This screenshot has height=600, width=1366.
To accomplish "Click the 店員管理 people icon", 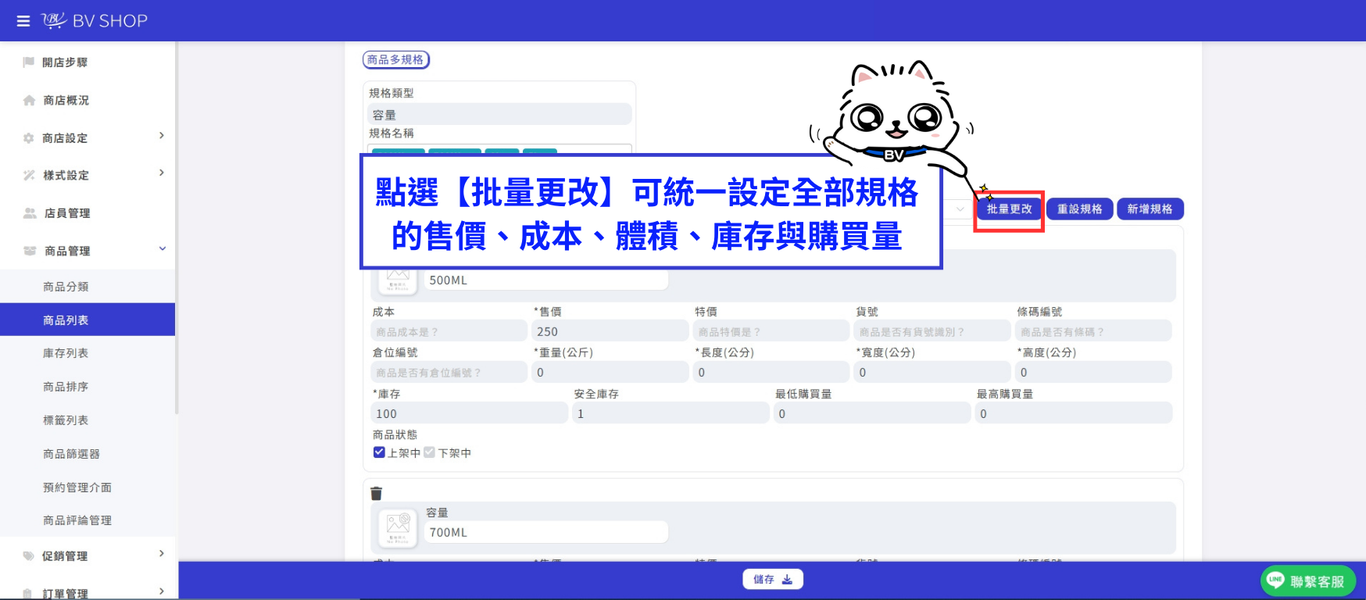I will pos(29,213).
